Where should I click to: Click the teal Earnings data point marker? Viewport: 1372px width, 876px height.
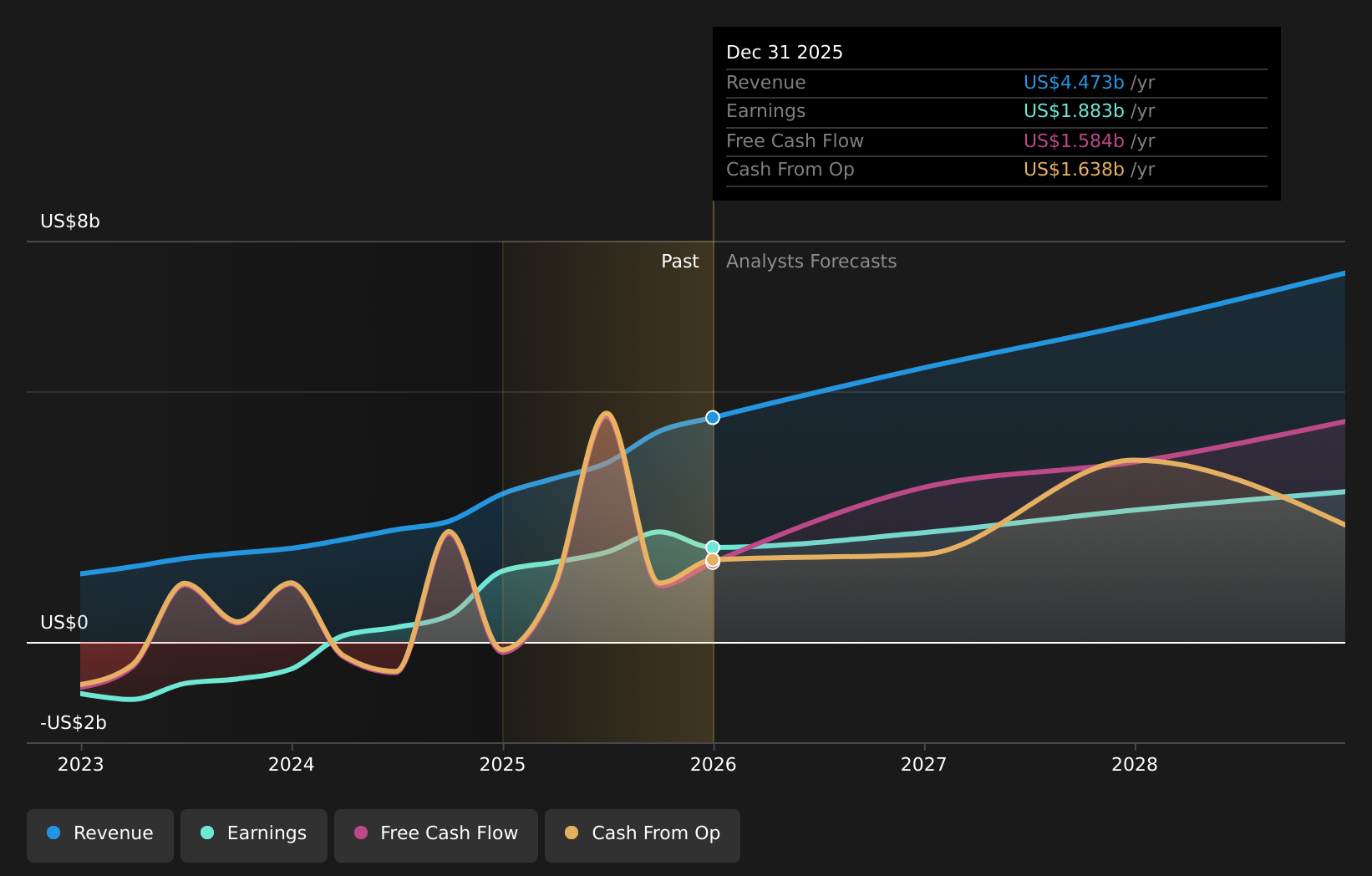(x=712, y=547)
